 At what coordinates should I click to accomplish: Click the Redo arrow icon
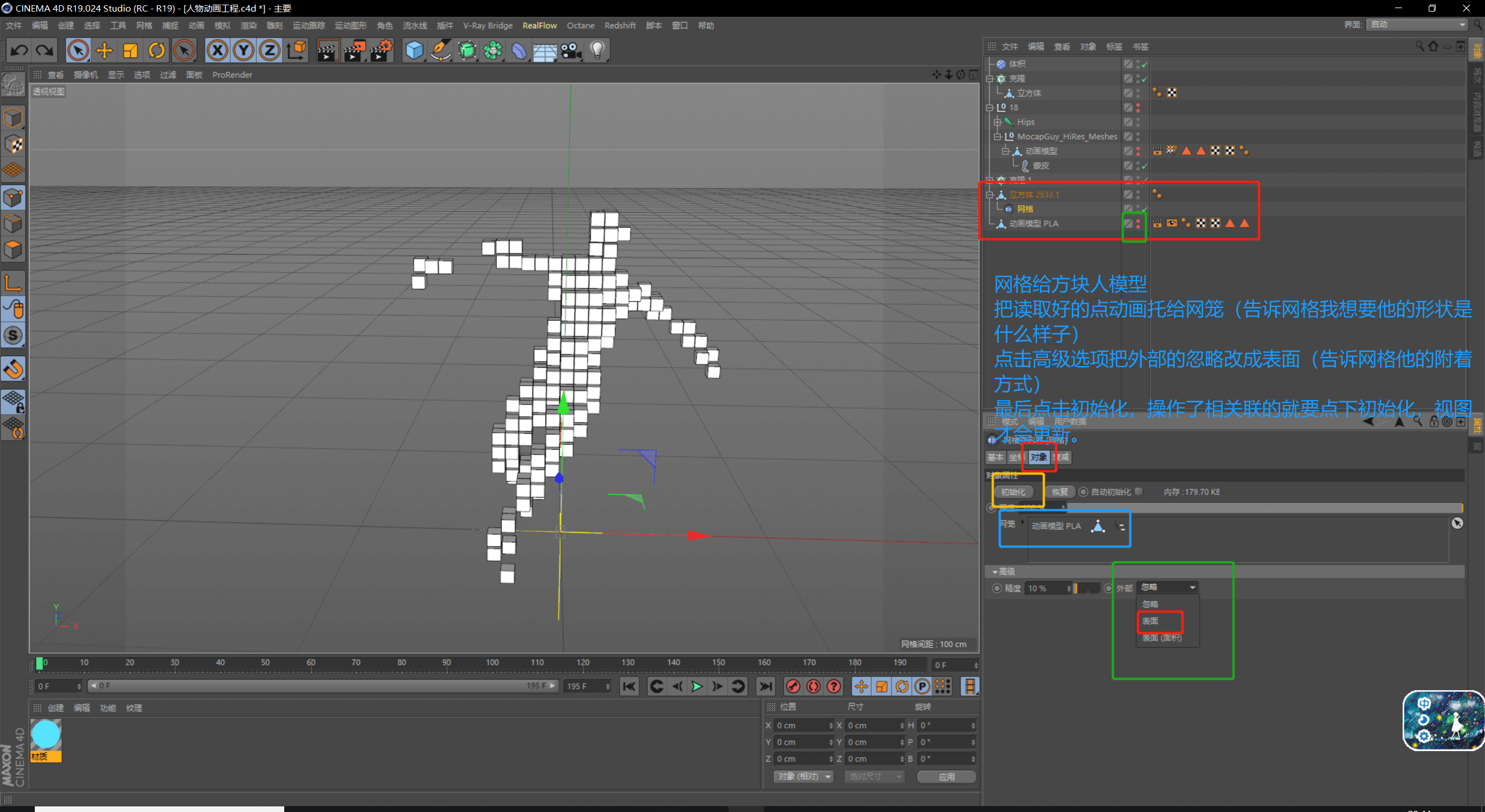(45, 50)
